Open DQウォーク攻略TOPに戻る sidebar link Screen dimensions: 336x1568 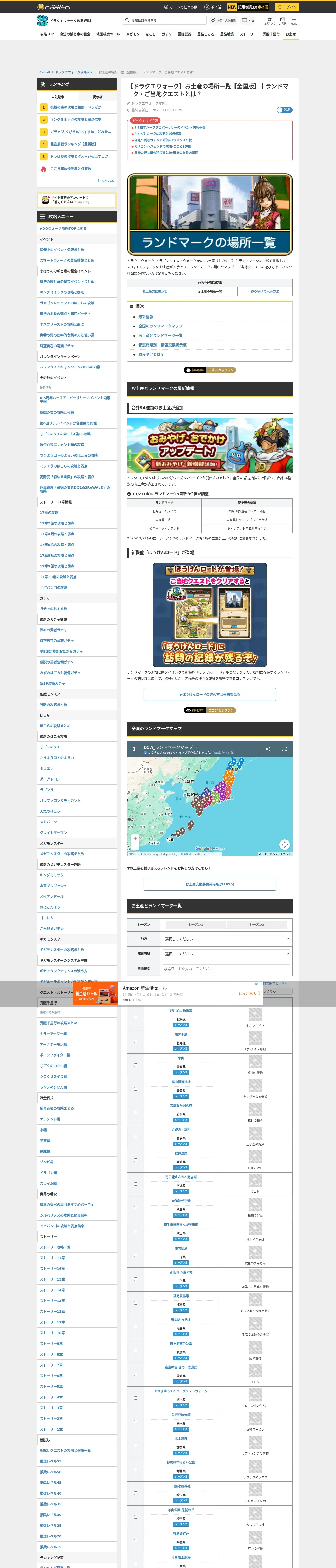(63, 229)
